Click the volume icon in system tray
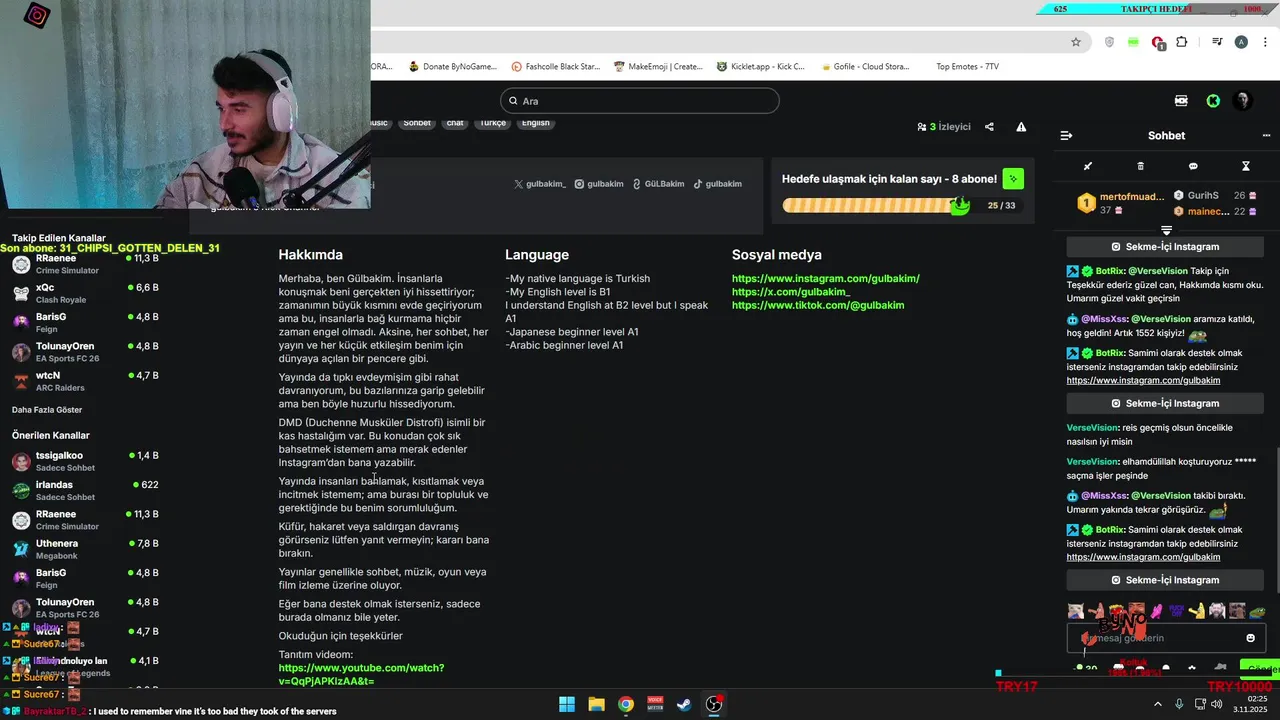Image resolution: width=1280 pixels, height=720 pixels. pyautogui.click(x=1216, y=704)
